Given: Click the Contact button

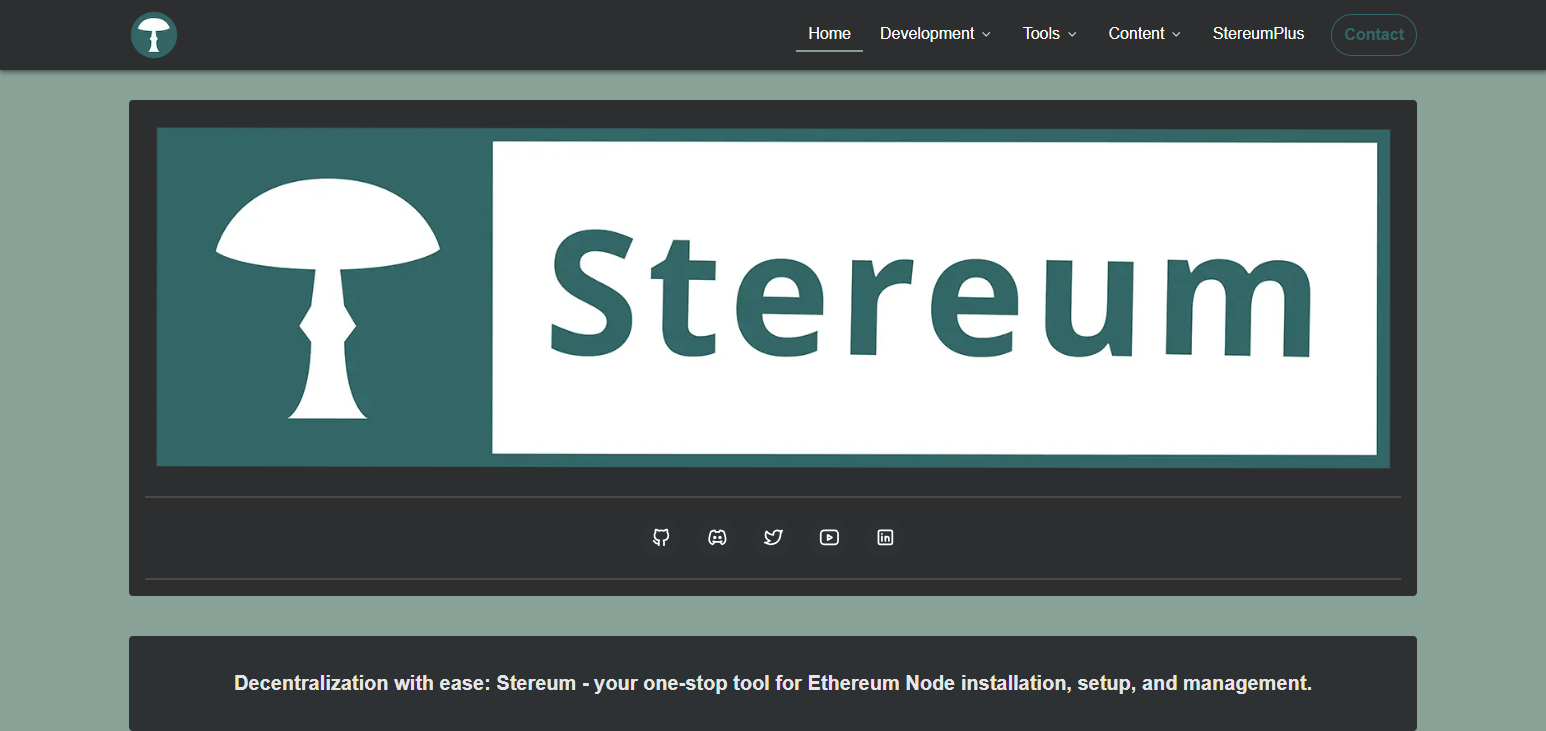Looking at the screenshot, I should [1374, 35].
